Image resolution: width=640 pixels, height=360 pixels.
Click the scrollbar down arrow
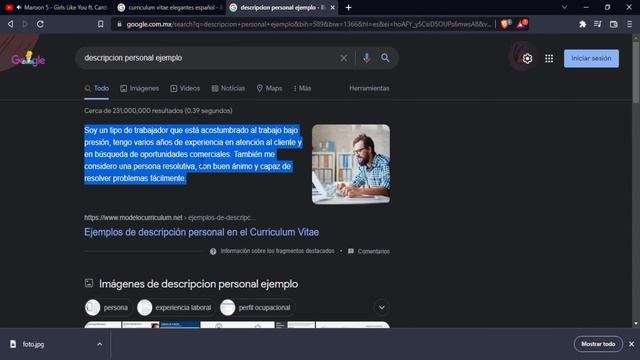tap(636, 324)
